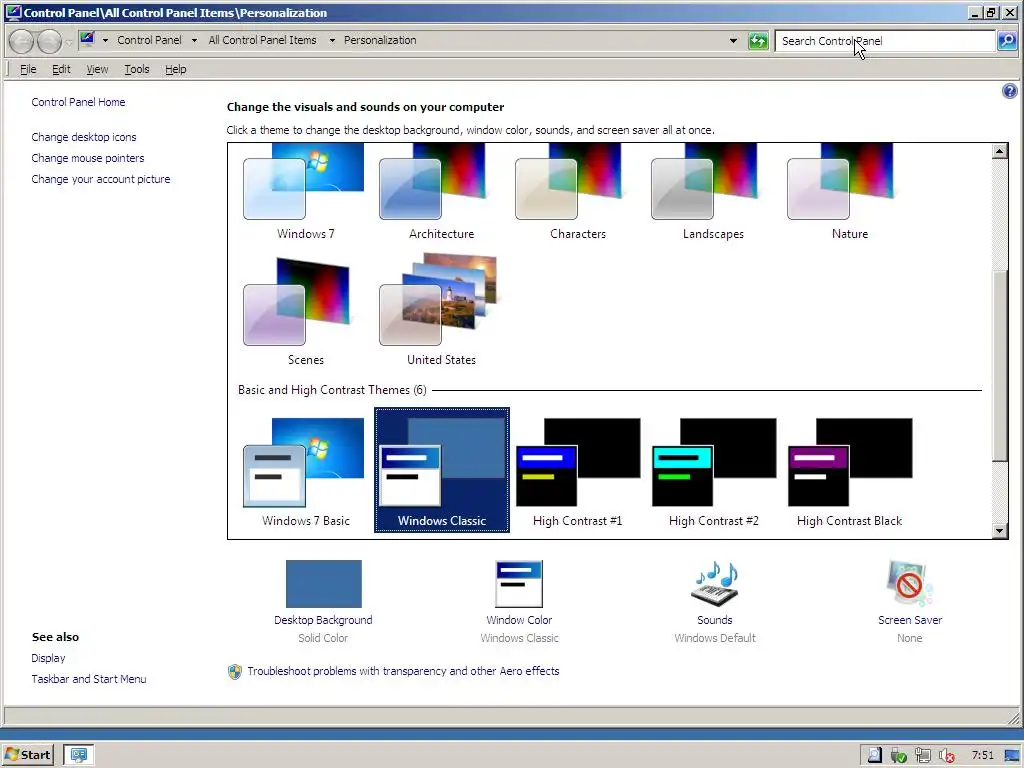Click the refresh button in address bar
This screenshot has width=1024, height=768.
coord(758,40)
